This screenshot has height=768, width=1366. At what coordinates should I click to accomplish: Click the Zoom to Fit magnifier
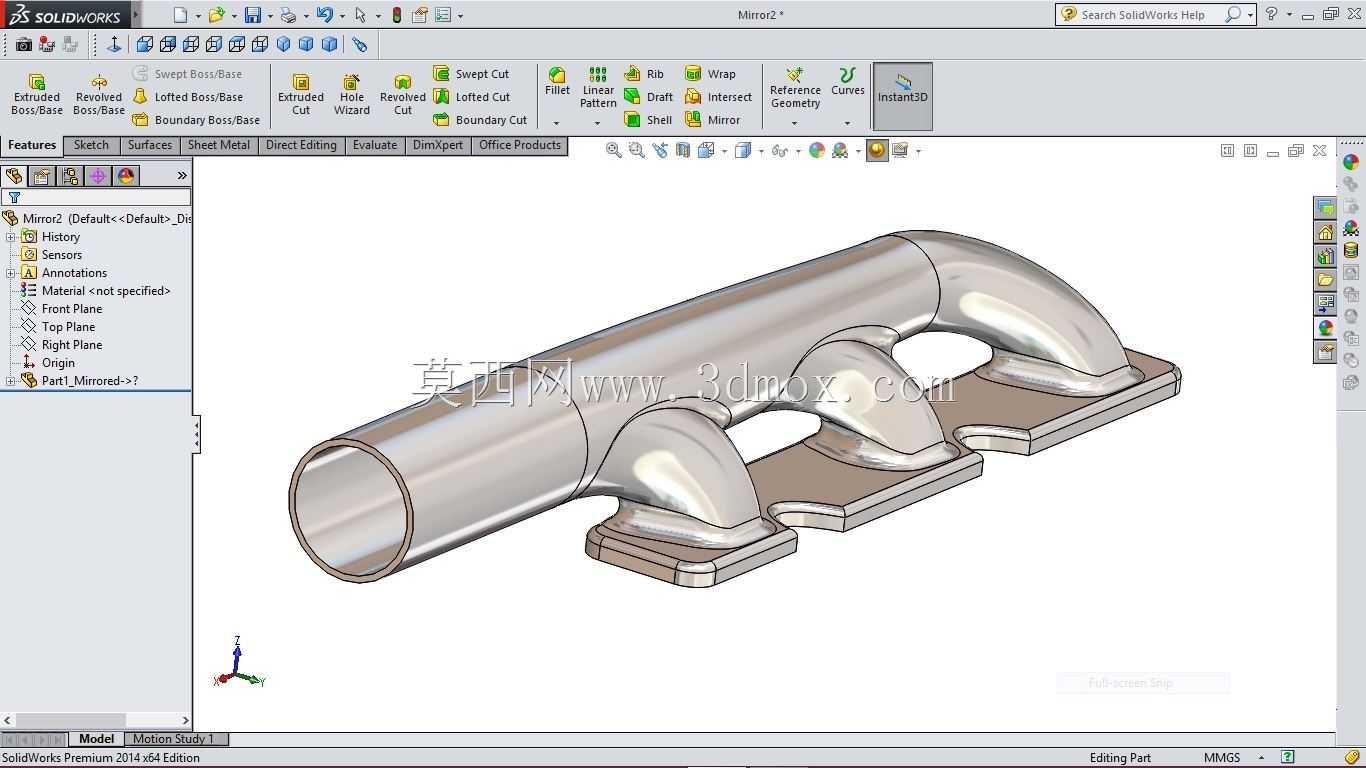coord(614,150)
